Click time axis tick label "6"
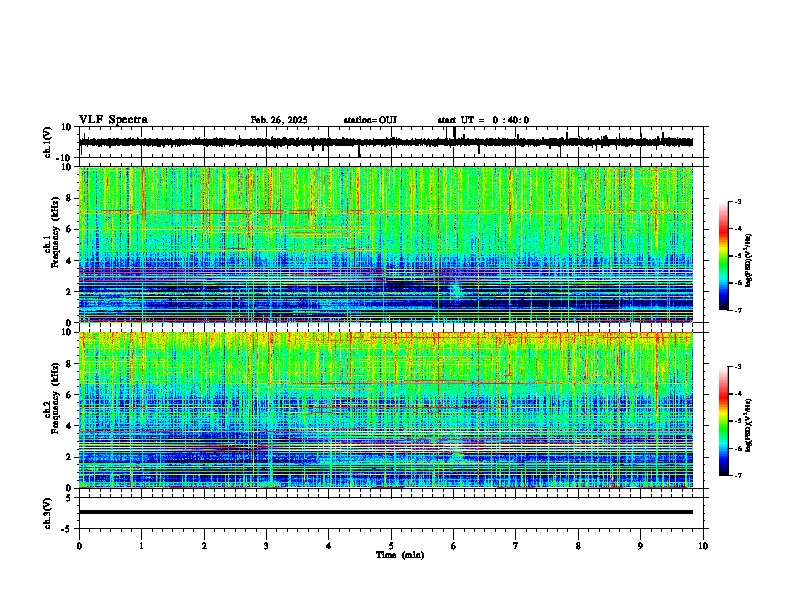 click(454, 546)
